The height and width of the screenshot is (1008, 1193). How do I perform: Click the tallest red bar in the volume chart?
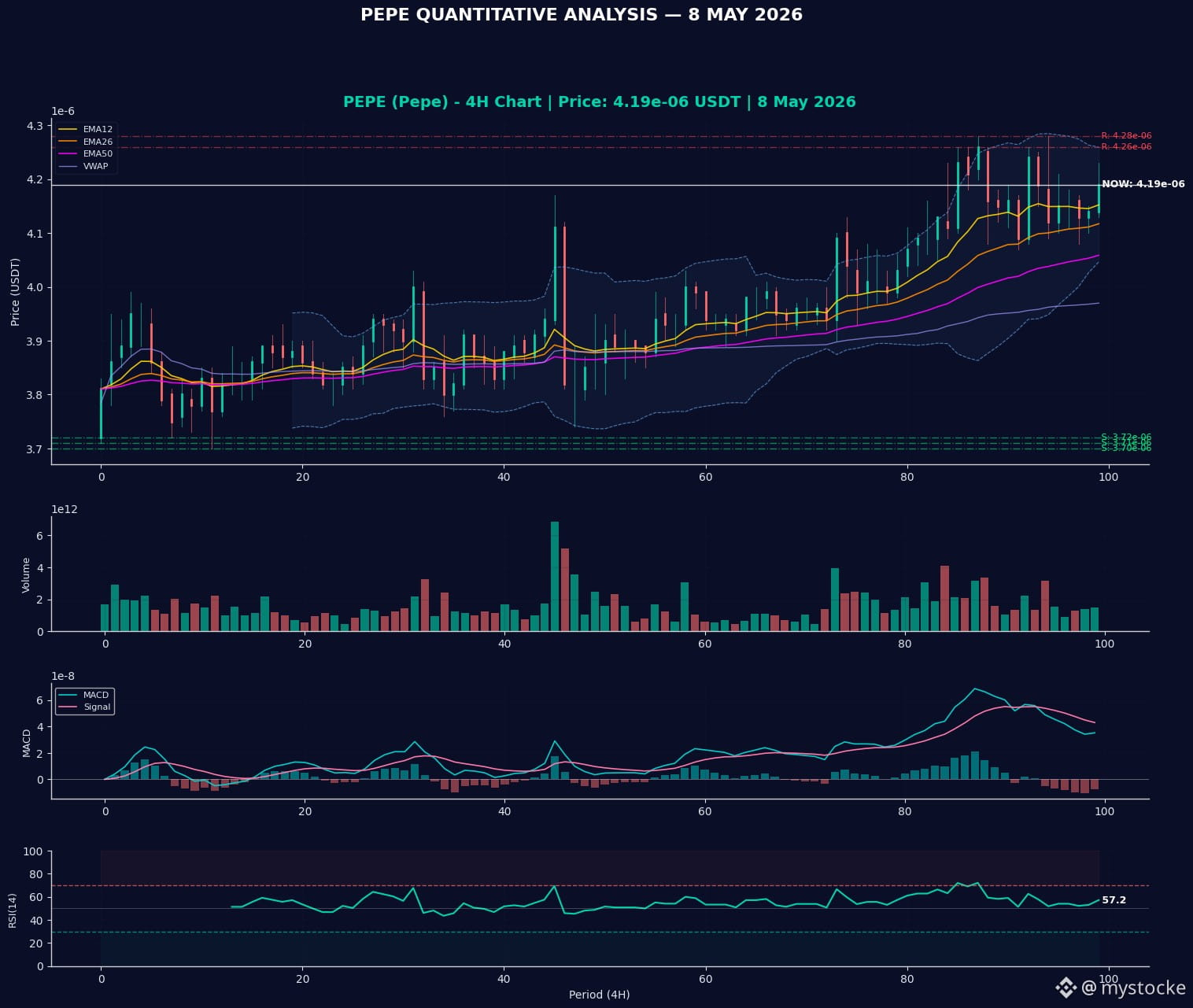pos(565,590)
